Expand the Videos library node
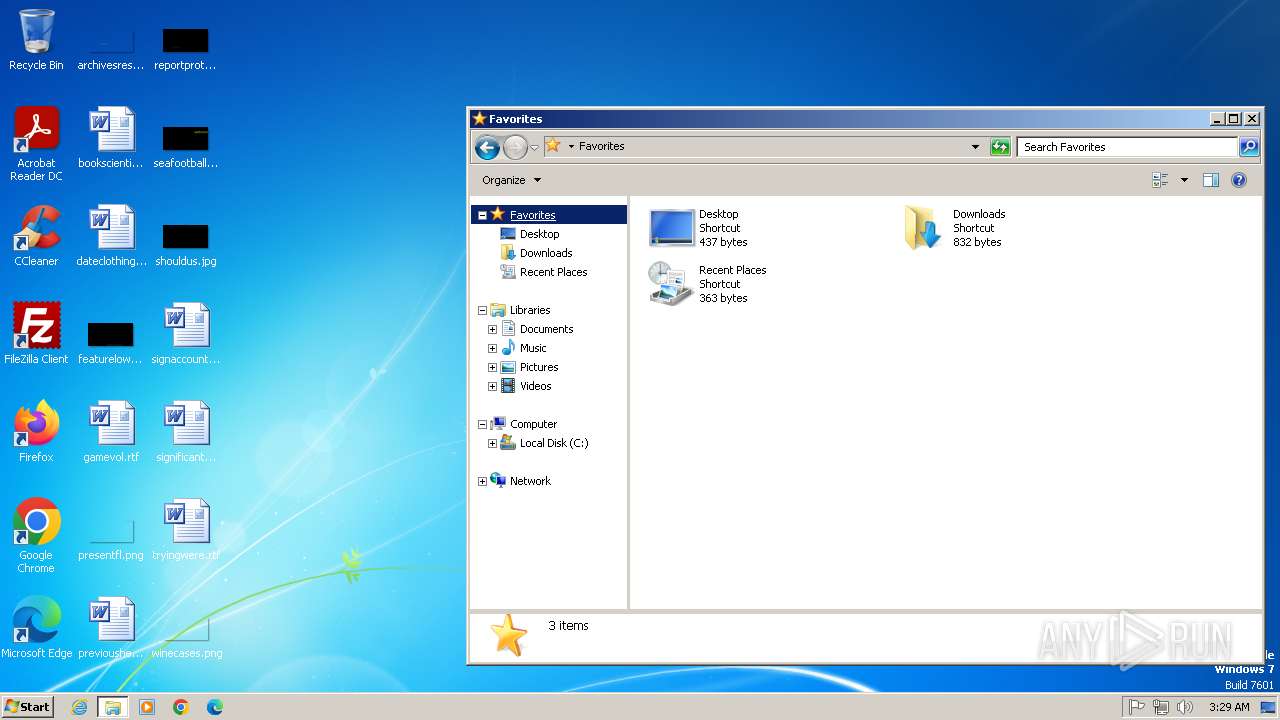Viewport: 1280px width, 720px height. tap(492, 386)
